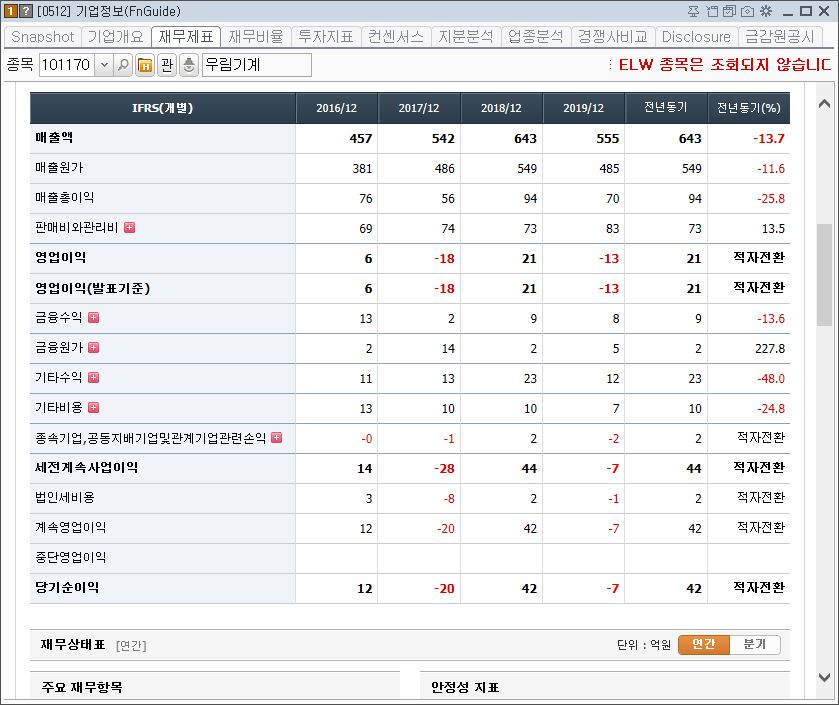Toggle the pin icon in the title bar
Image resolution: width=839 pixels, height=705 pixels.
693,10
